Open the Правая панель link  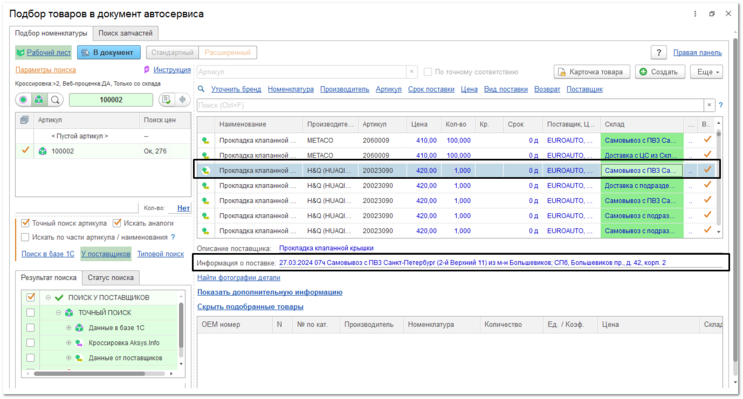coord(698,53)
